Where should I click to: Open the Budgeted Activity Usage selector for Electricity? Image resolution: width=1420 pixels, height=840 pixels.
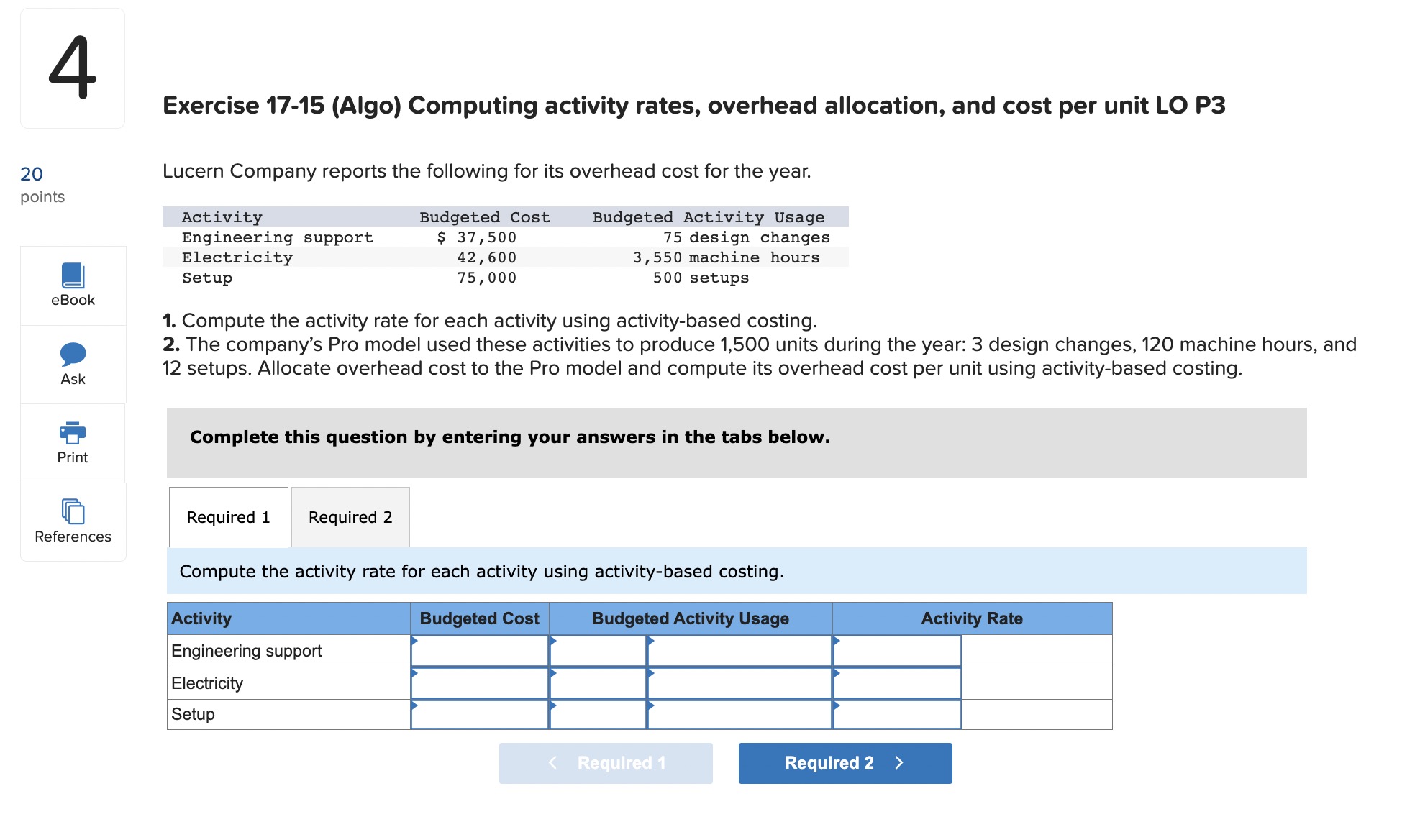(650, 674)
